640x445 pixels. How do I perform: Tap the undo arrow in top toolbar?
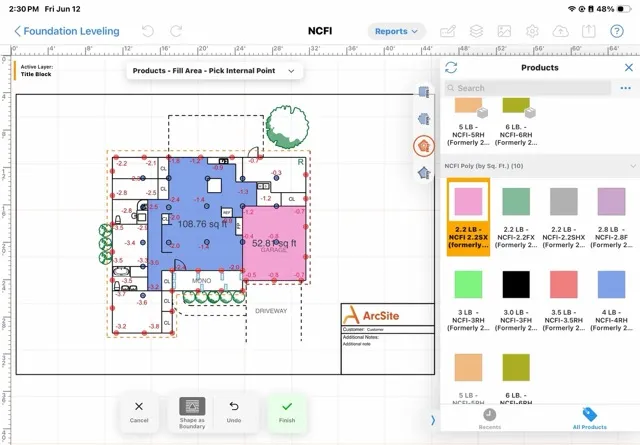[x=148, y=31]
